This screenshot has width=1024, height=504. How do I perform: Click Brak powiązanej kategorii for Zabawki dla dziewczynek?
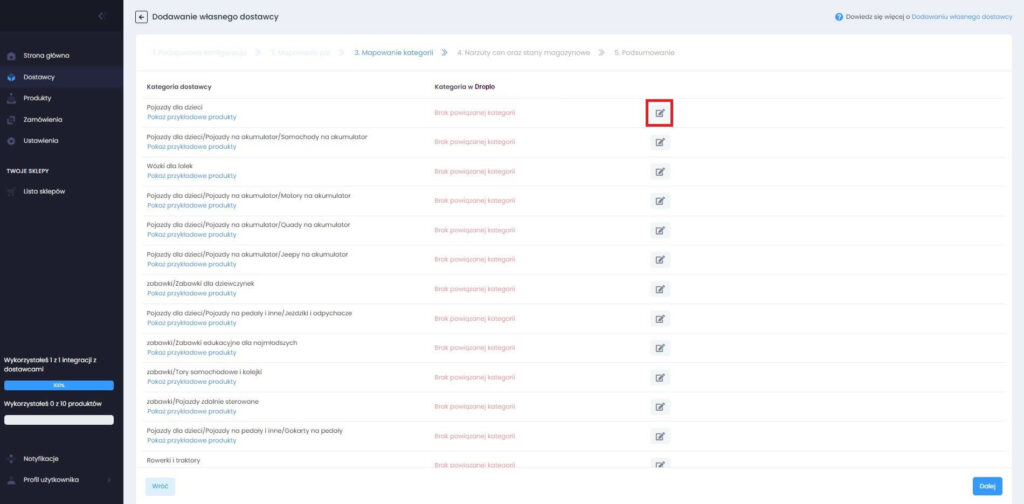(x=475, y=289)
